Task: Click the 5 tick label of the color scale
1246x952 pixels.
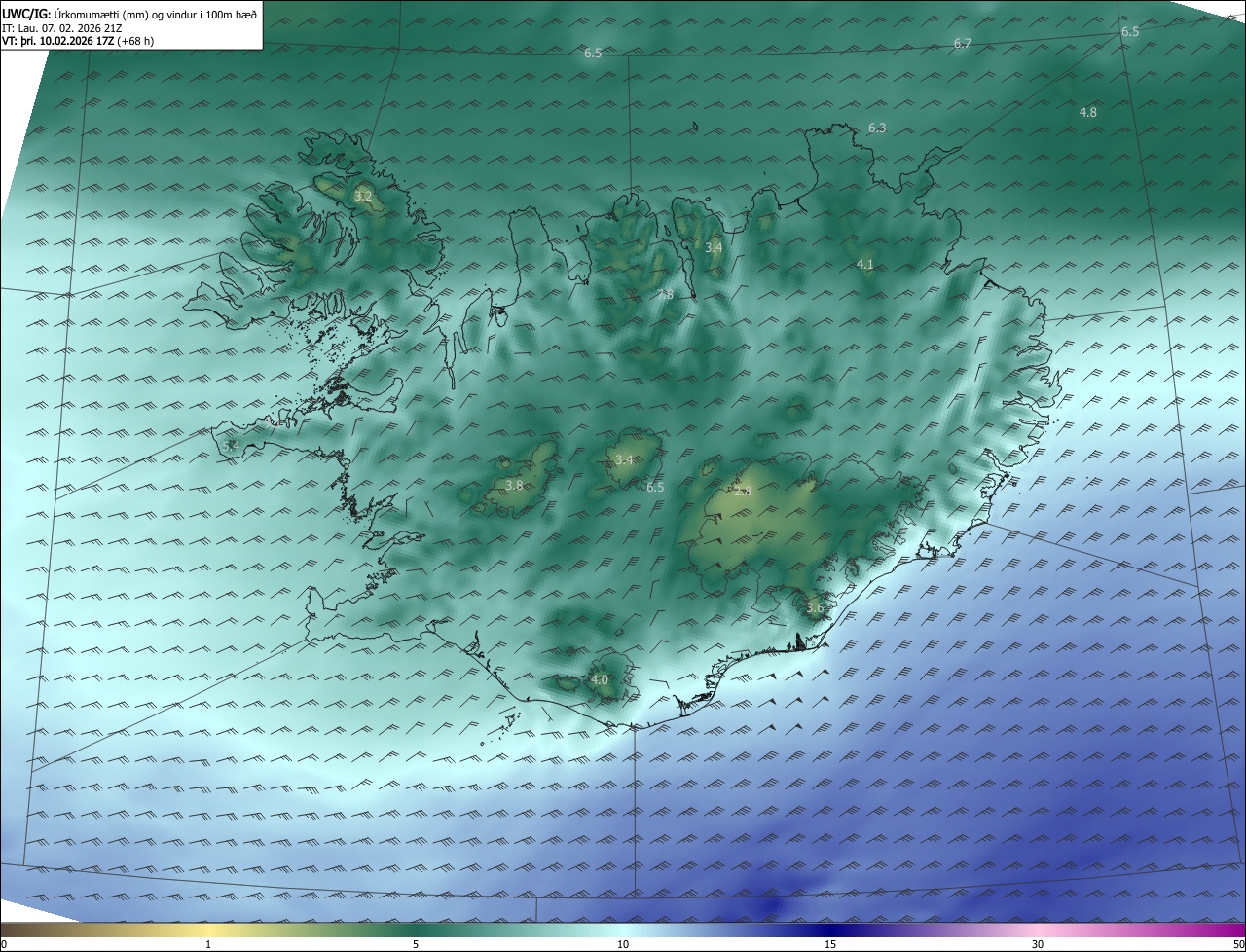Action: [416, 944]
